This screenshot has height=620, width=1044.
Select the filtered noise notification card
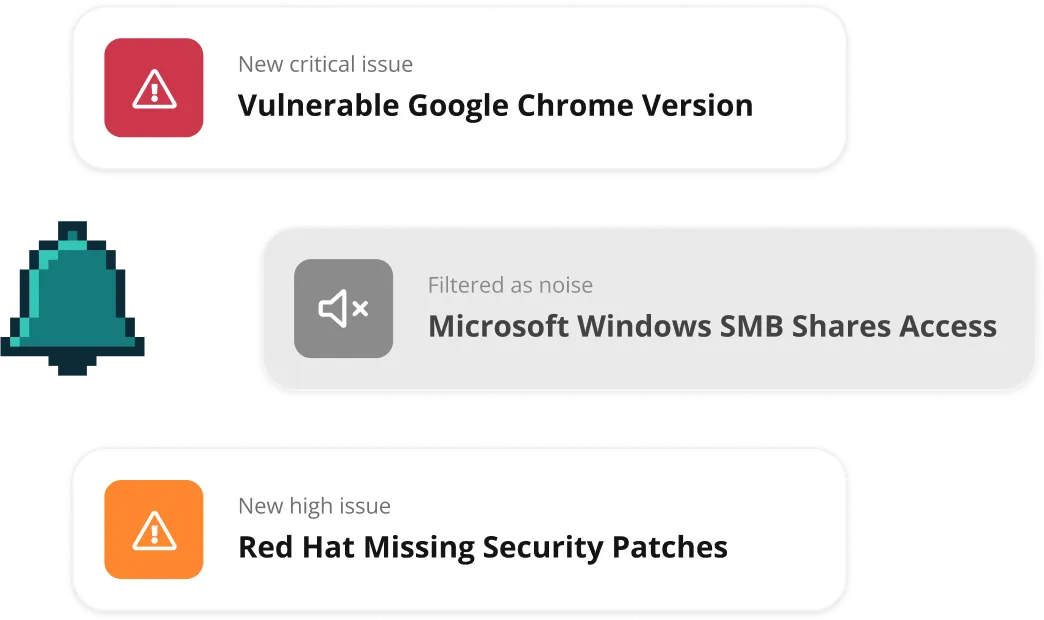649,308
